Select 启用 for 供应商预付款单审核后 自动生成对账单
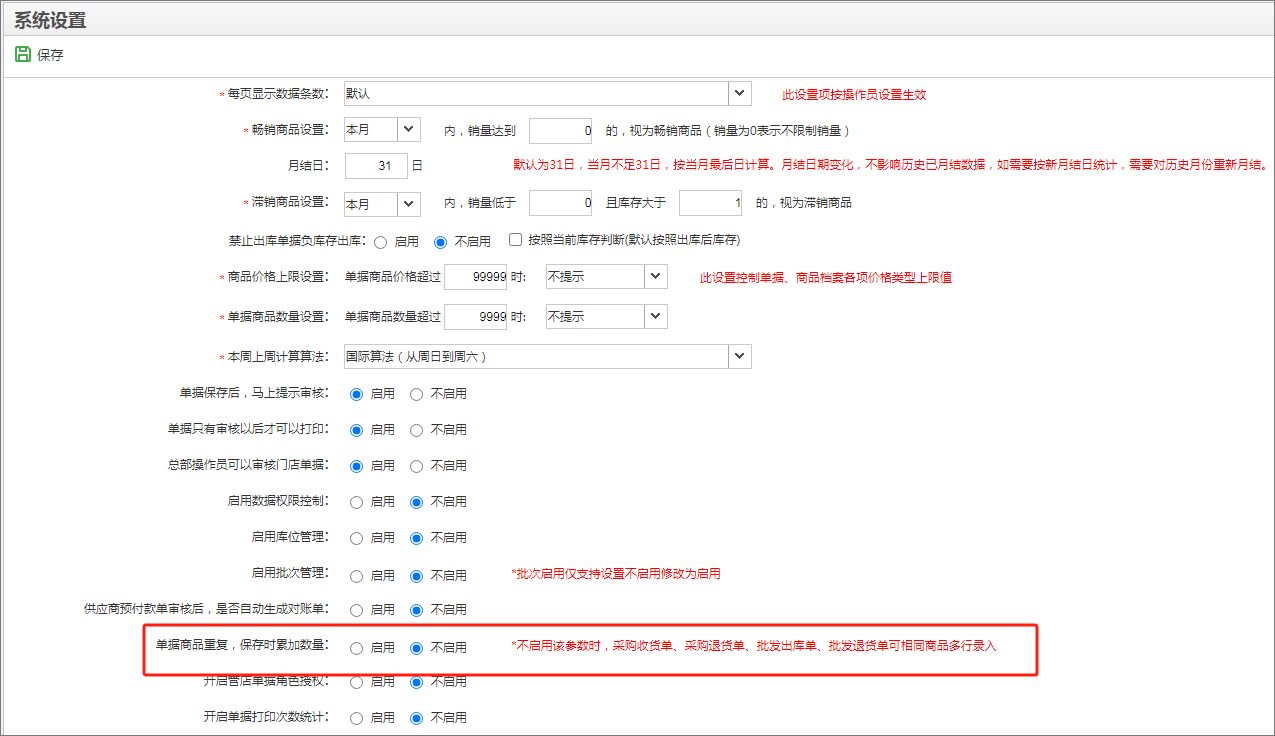This screenshot has height=736, width=1275. pos(356,610)
